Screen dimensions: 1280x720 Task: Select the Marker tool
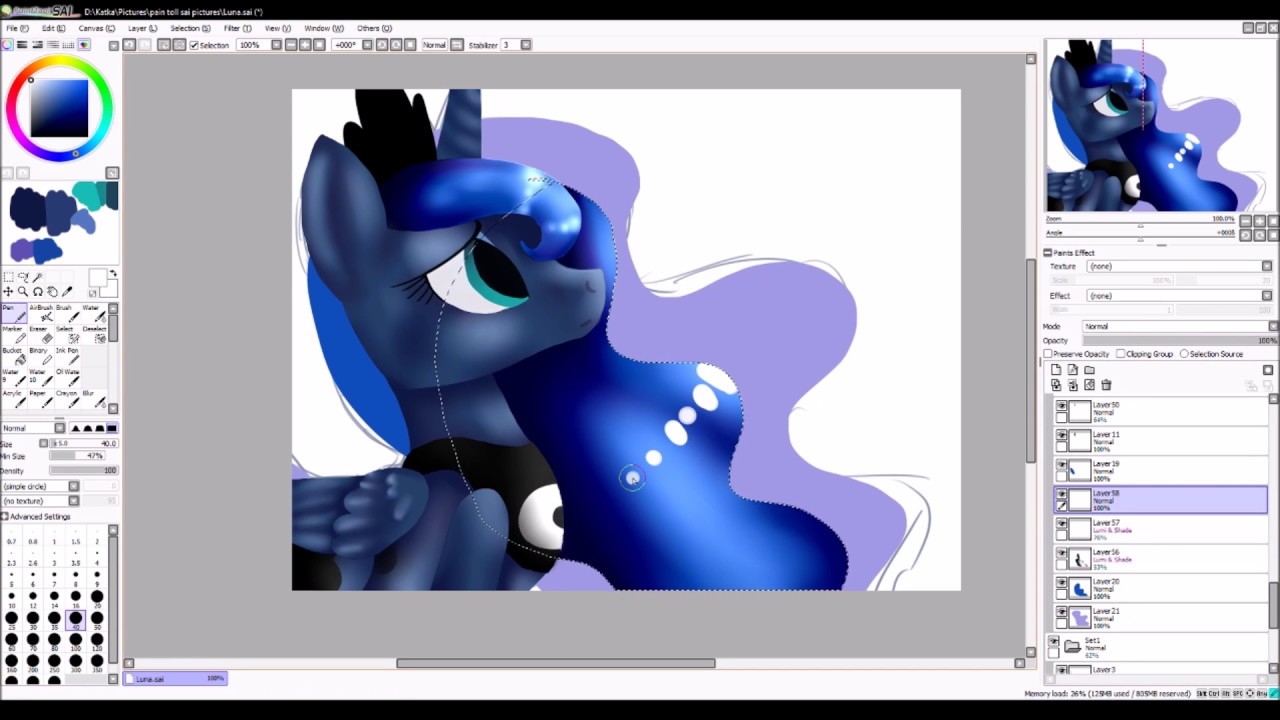point(13,334)
